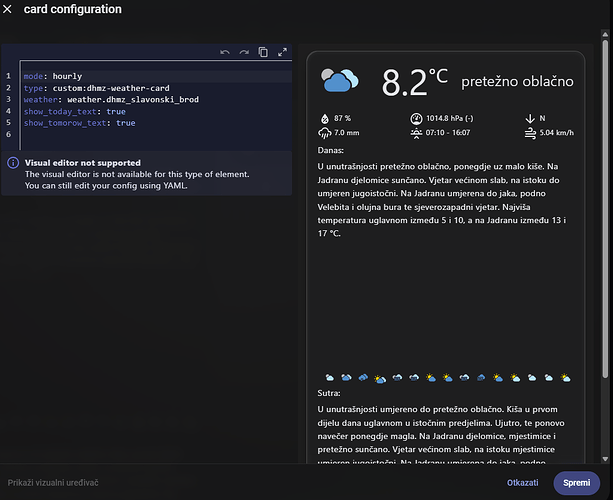
Task: Click the last hourly forecast icon
Action: point(566,378)
